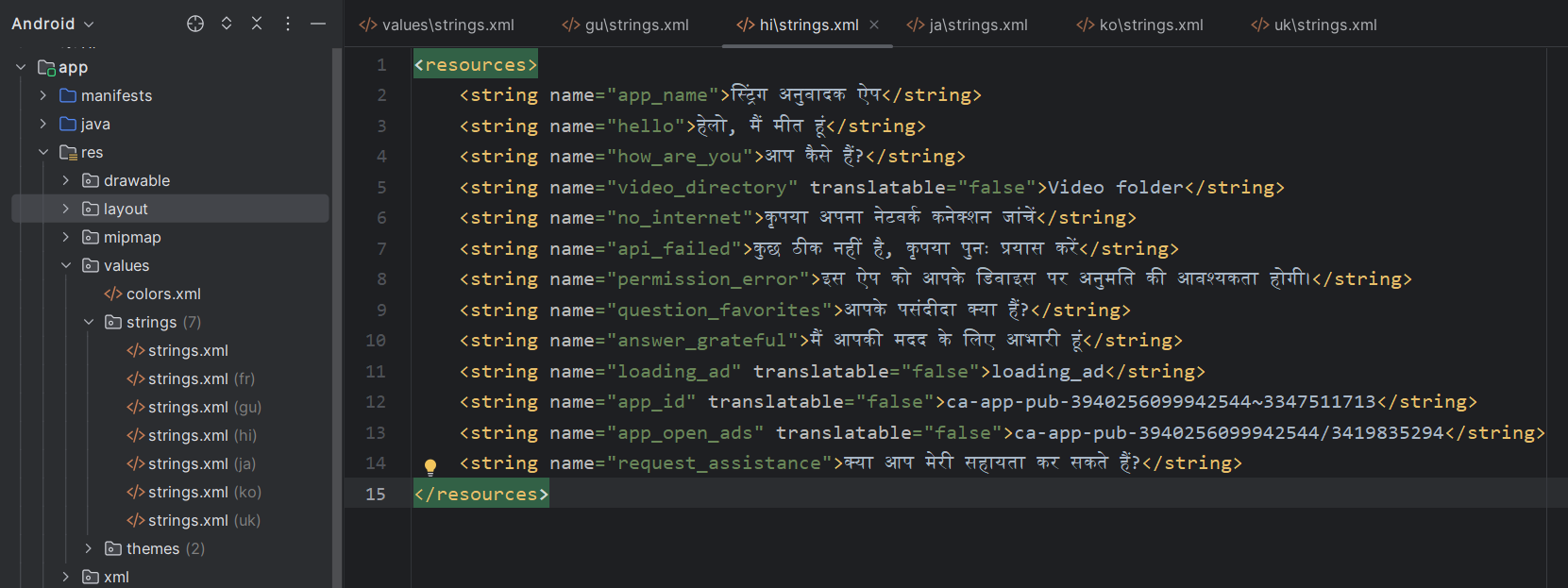Click the project panel vertical scrollbar
1568x588 pixels.
pos(337,317)
